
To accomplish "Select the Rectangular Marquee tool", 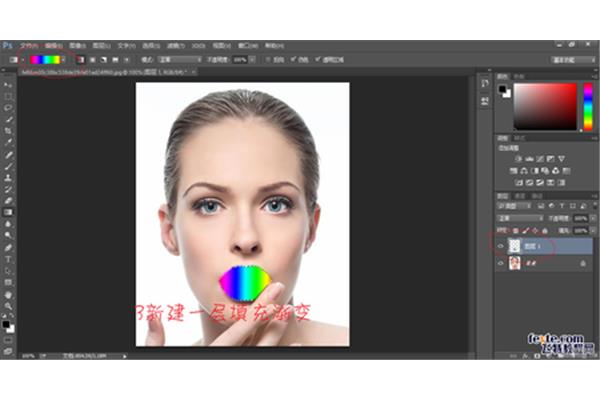I will click(8, 96).
